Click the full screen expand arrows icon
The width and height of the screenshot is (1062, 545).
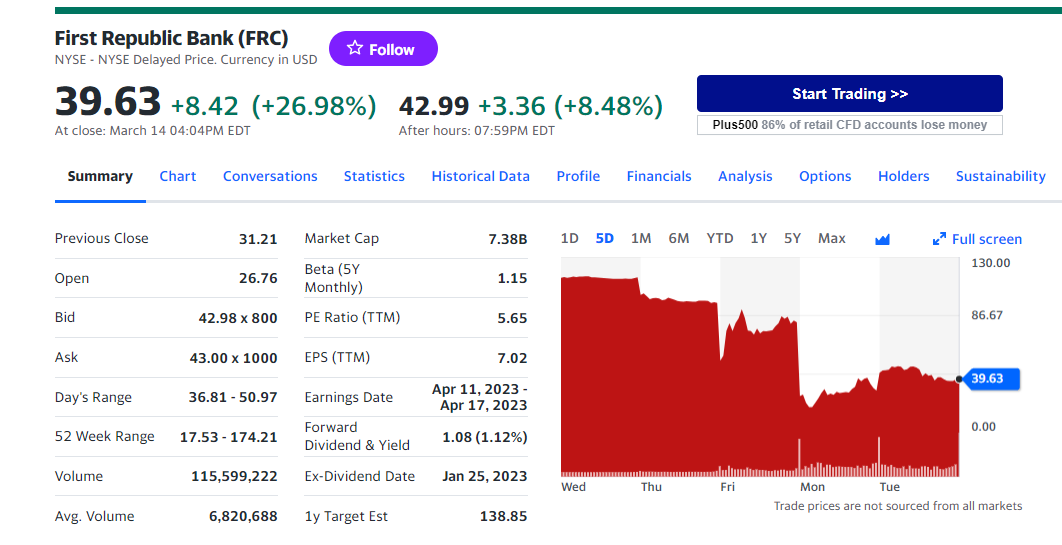tap(939, 239)
